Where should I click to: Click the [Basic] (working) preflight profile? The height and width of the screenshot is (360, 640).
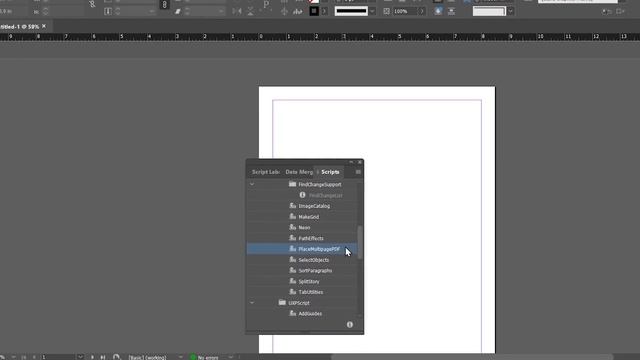pyautogui.click(x=148, y=358)
